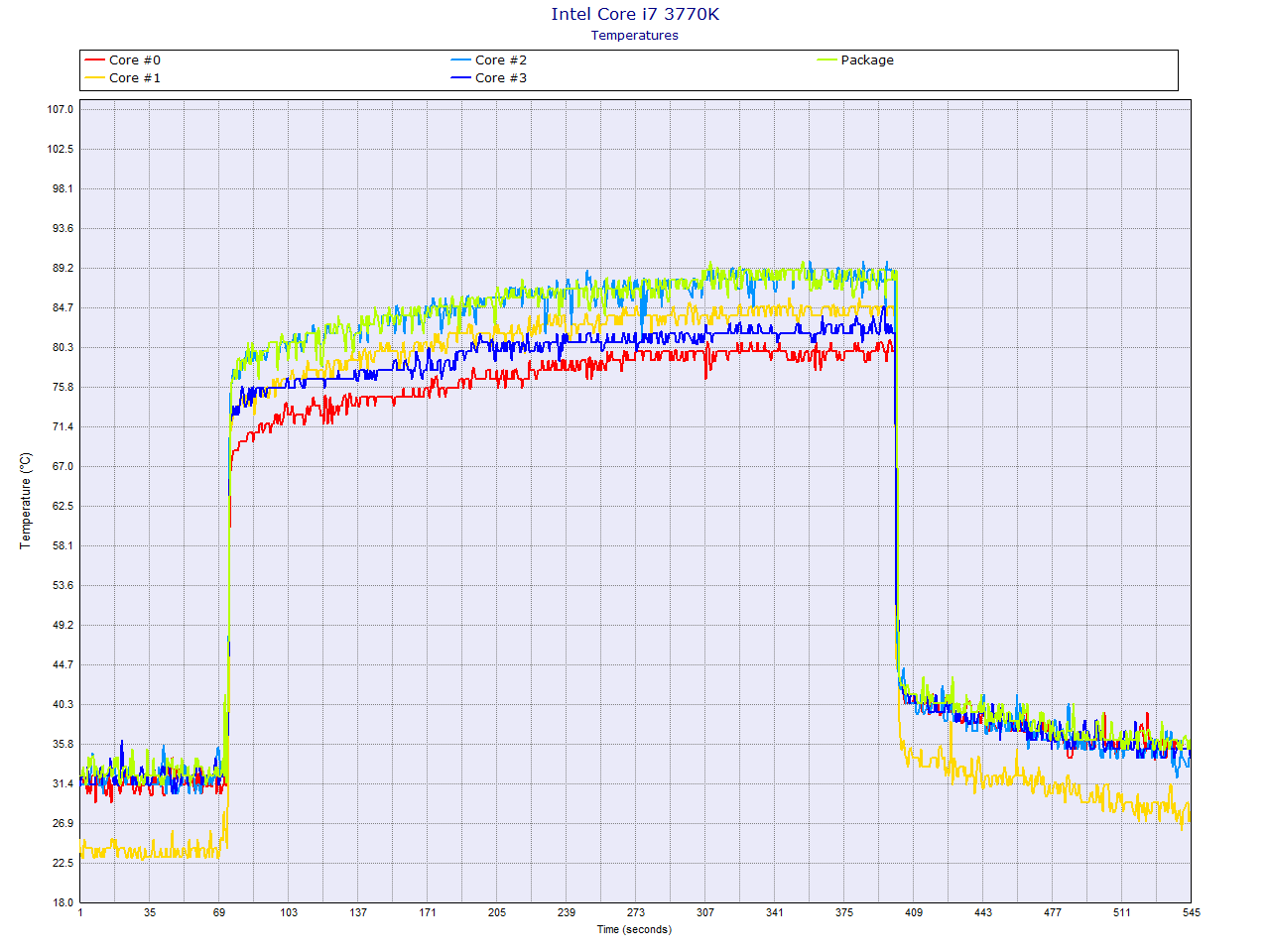The image size is (1270, 952).
Task: Click the 107.0 y-axis value
Action: (61, 109)
